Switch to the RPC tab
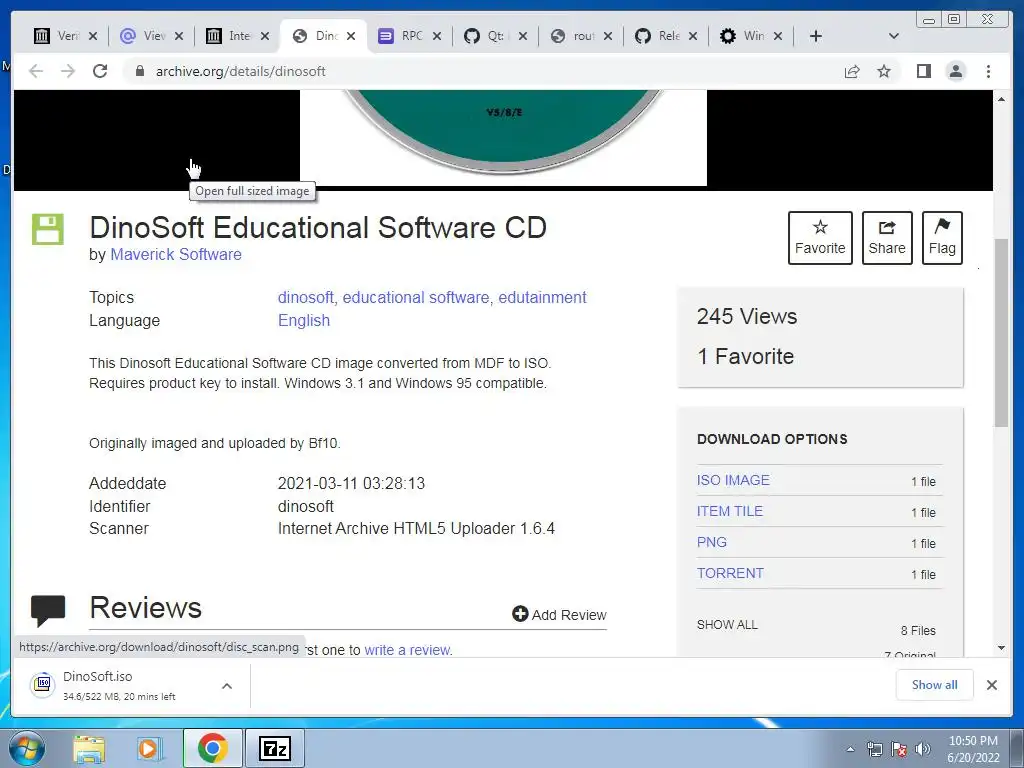Screen dimensions: 1024x768 coord(401,36)
